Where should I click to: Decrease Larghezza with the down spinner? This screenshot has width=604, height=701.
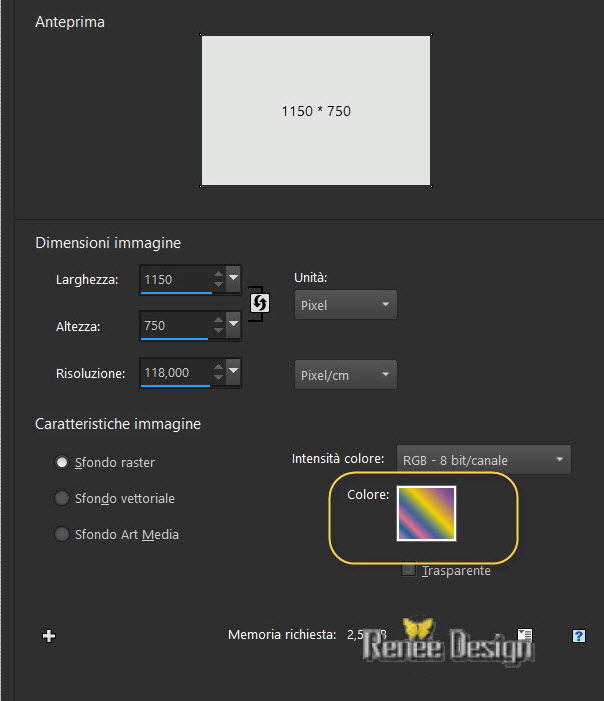(x=218, y=284)
